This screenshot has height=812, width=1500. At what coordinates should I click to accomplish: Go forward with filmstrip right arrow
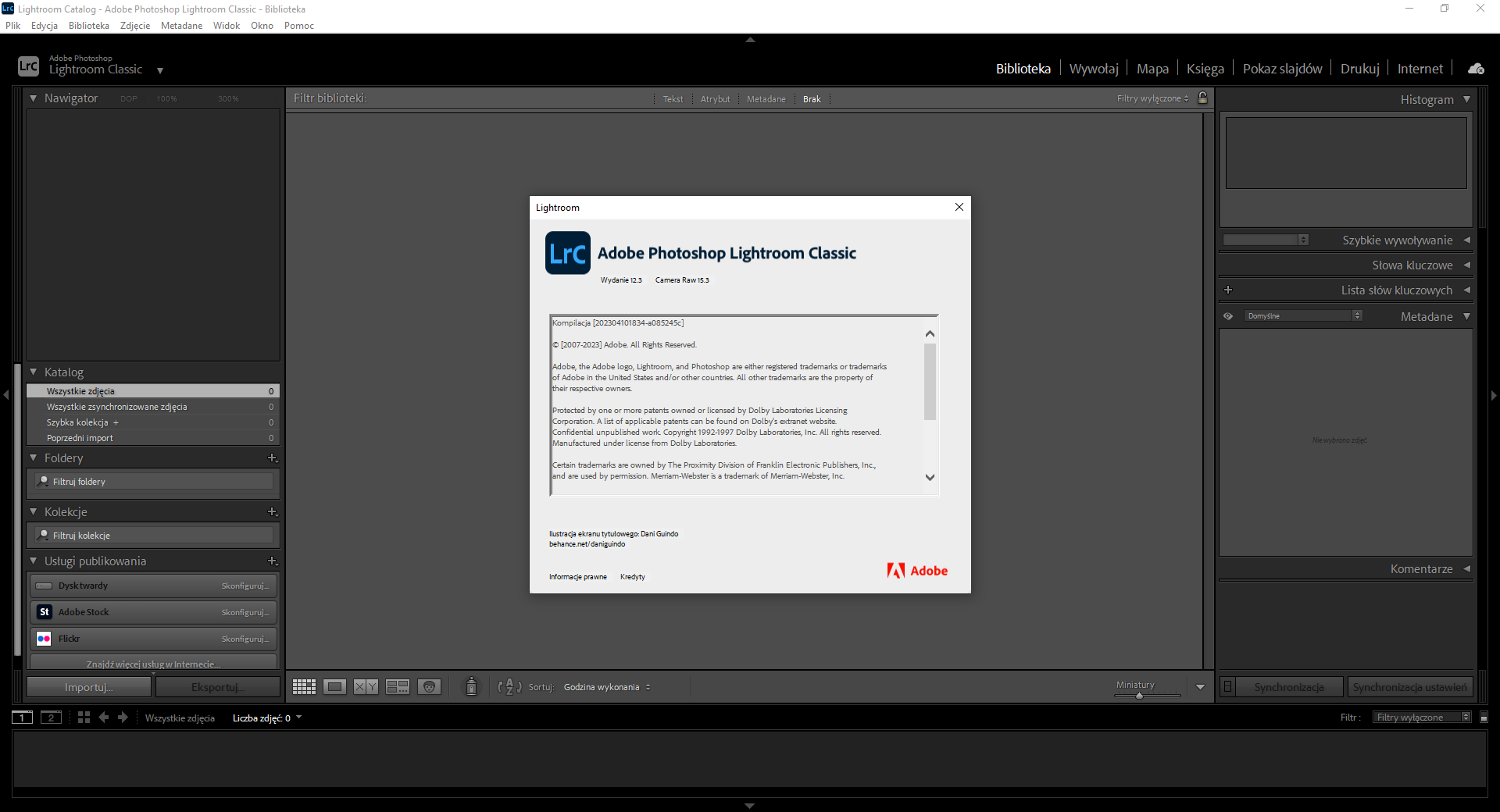pos(123,718)
